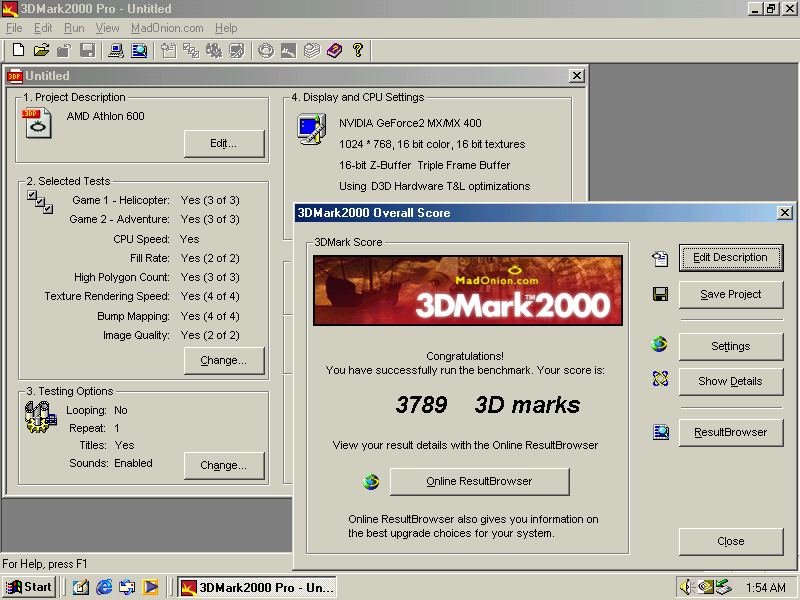Screen dimensions: 800x600
Task: Click the greyed Demo image toolbar icon
Action: pyautogui.click(x=288, y=50)
